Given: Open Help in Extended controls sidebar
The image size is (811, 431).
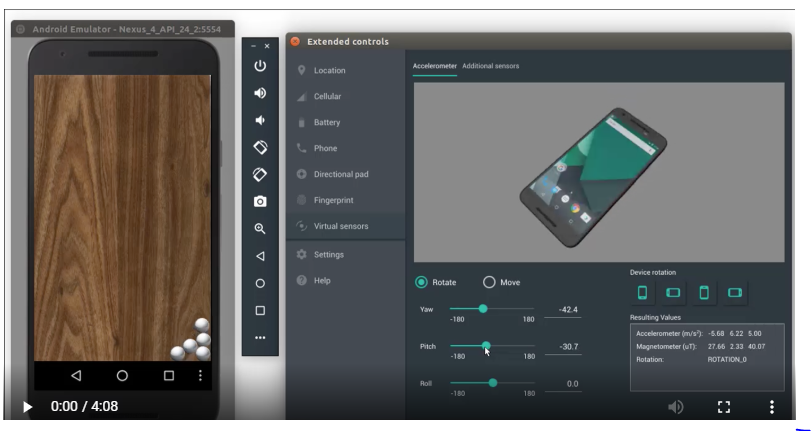Looking at the screenshot, I should coord(346,280).
